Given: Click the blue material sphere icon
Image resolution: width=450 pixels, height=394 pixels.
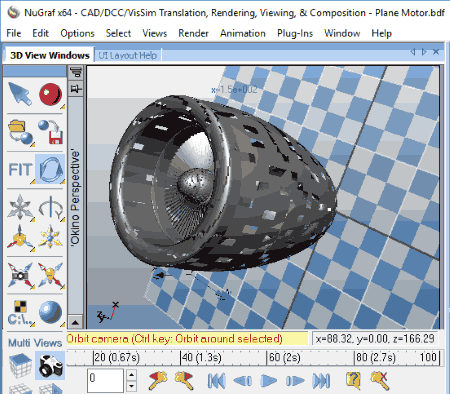Looking at the screenshot, I should click(x=50, y=313).
